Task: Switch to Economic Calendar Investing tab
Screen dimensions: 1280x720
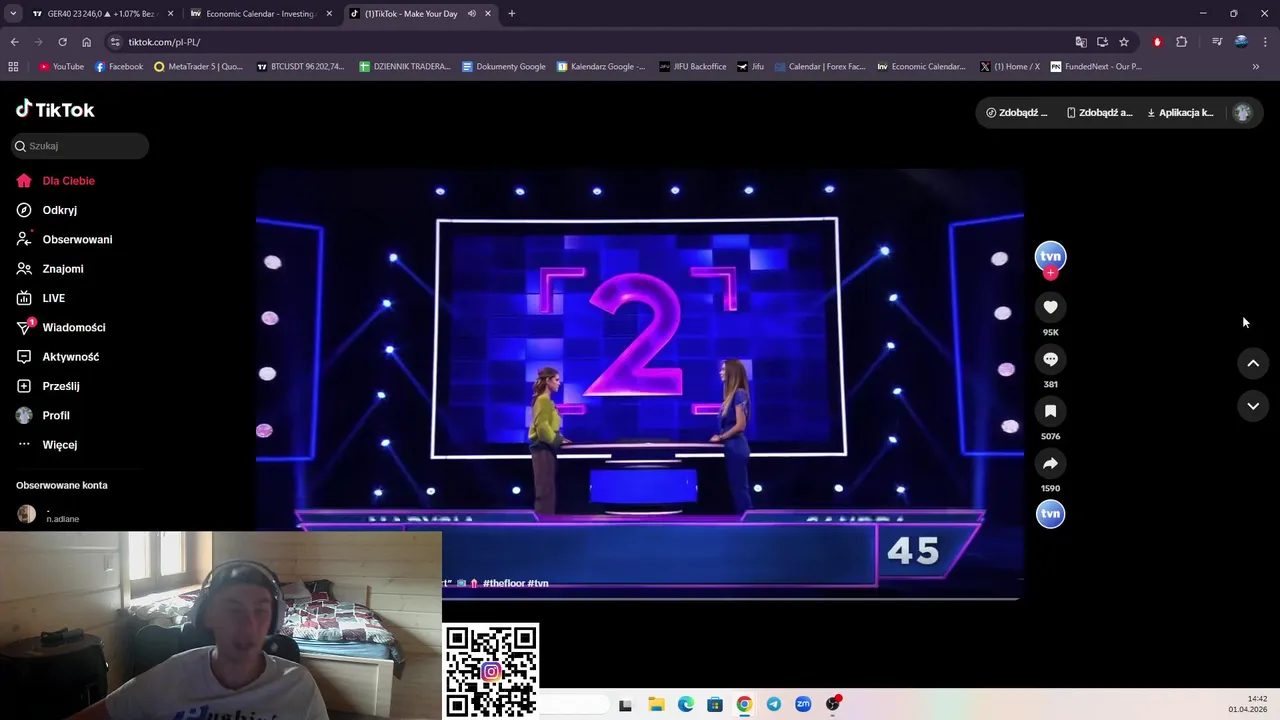Action: tap(260, 14)
